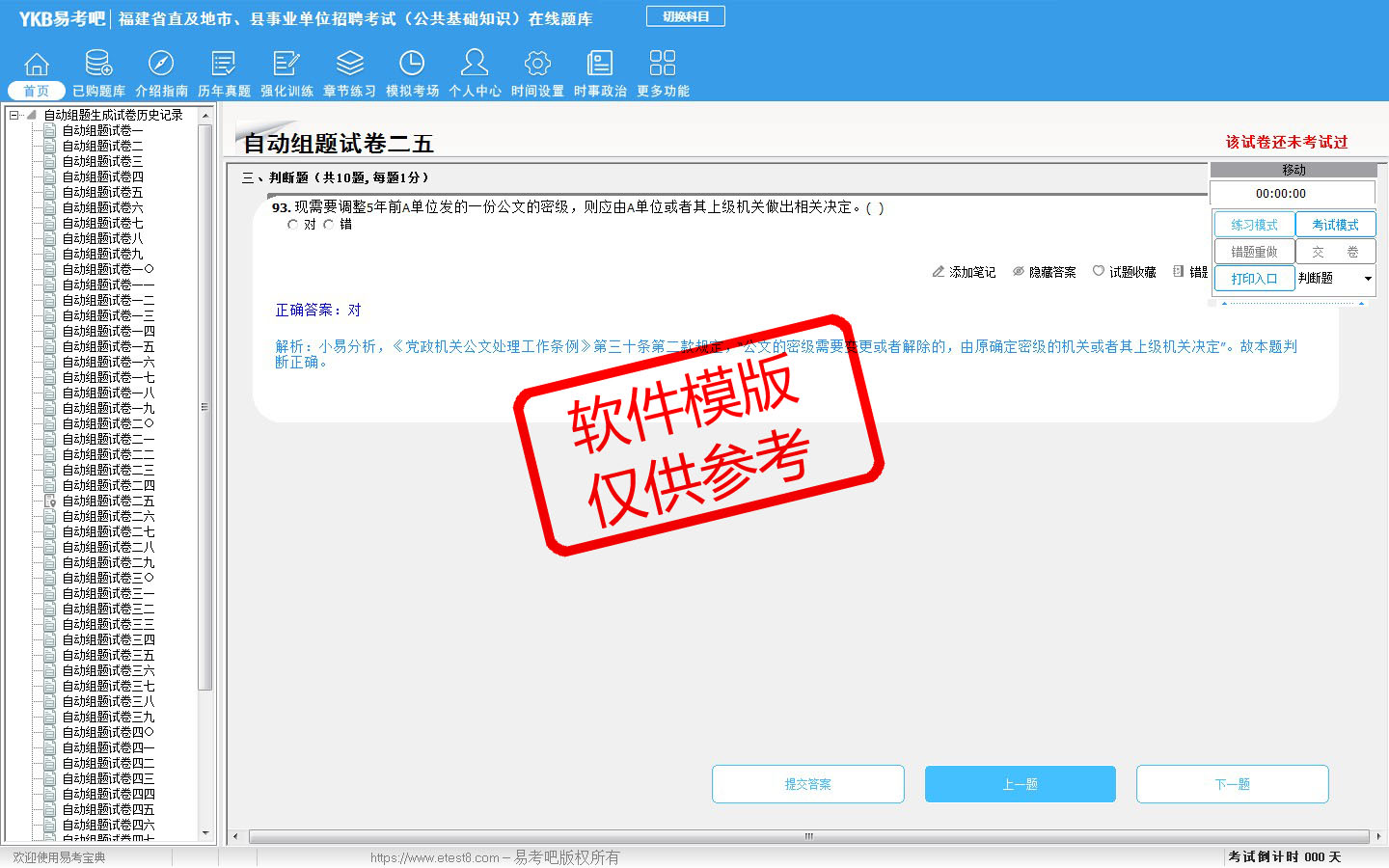Click the 提交答案 button

pos(807,784)
